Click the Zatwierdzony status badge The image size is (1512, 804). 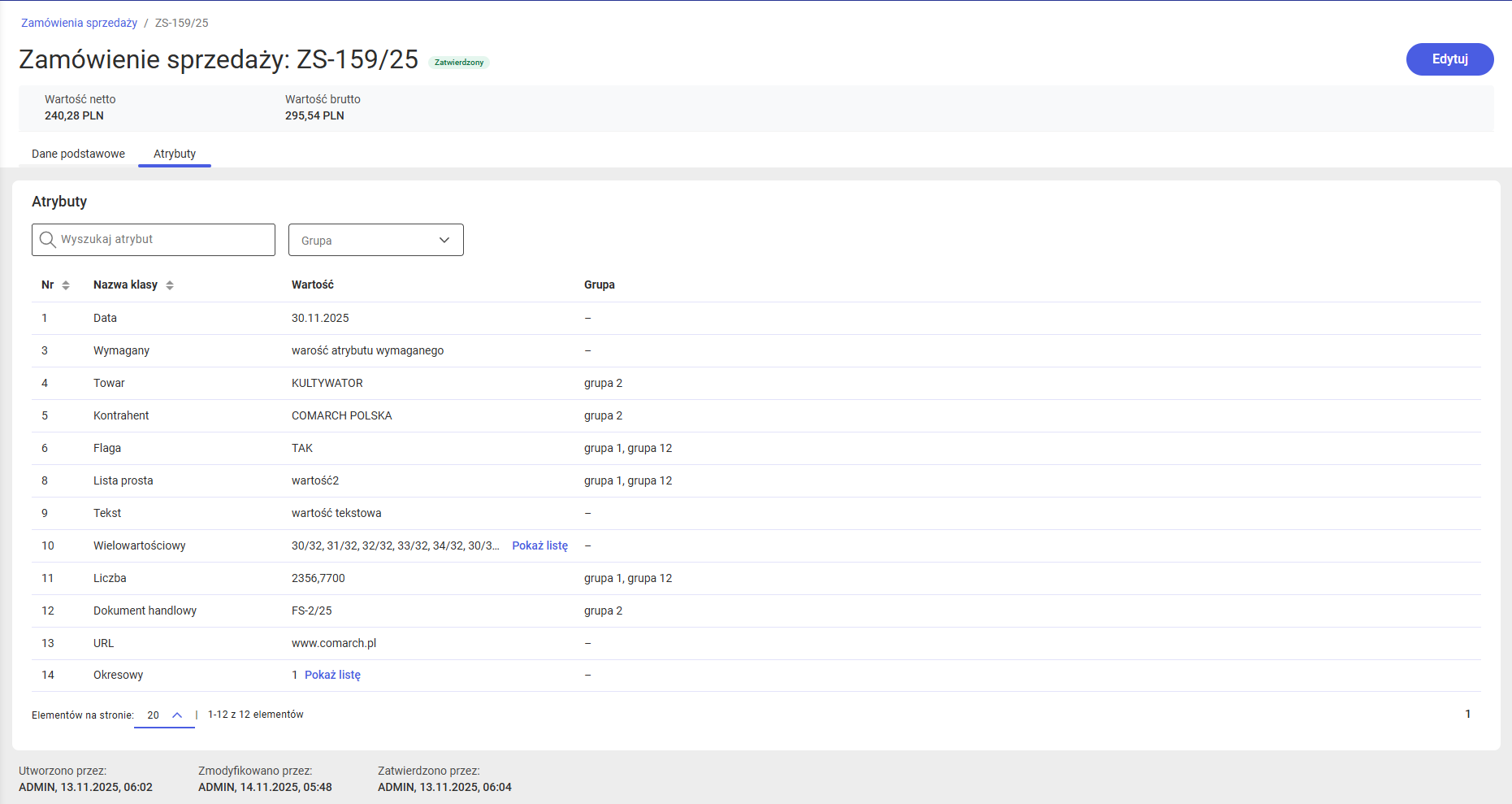point(458,63)
